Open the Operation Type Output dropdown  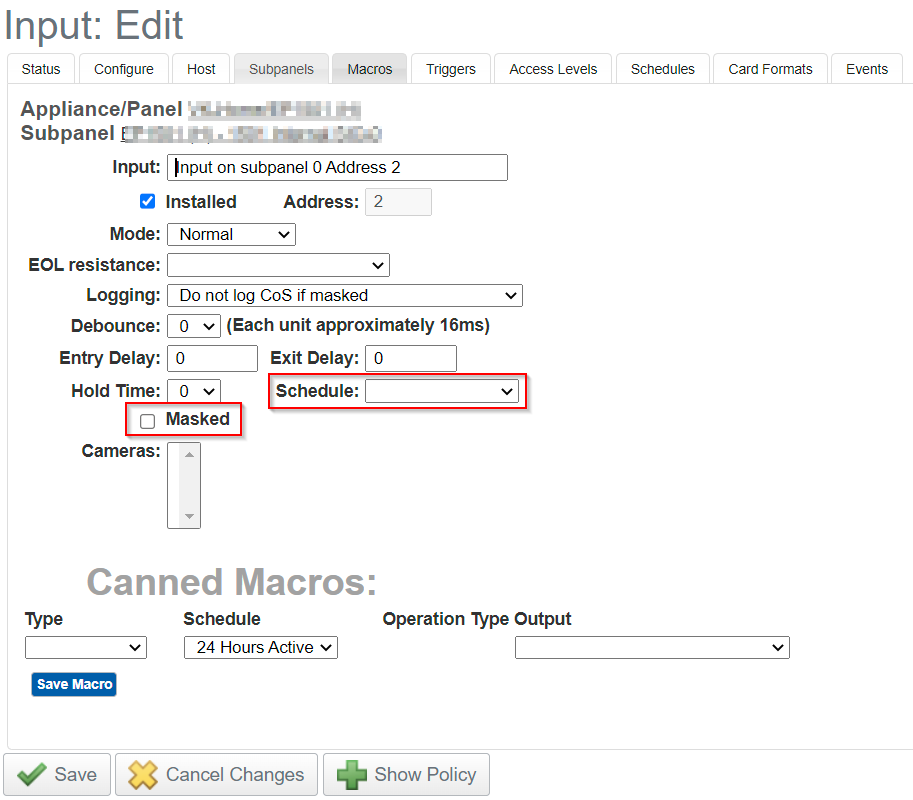point(651,647)
